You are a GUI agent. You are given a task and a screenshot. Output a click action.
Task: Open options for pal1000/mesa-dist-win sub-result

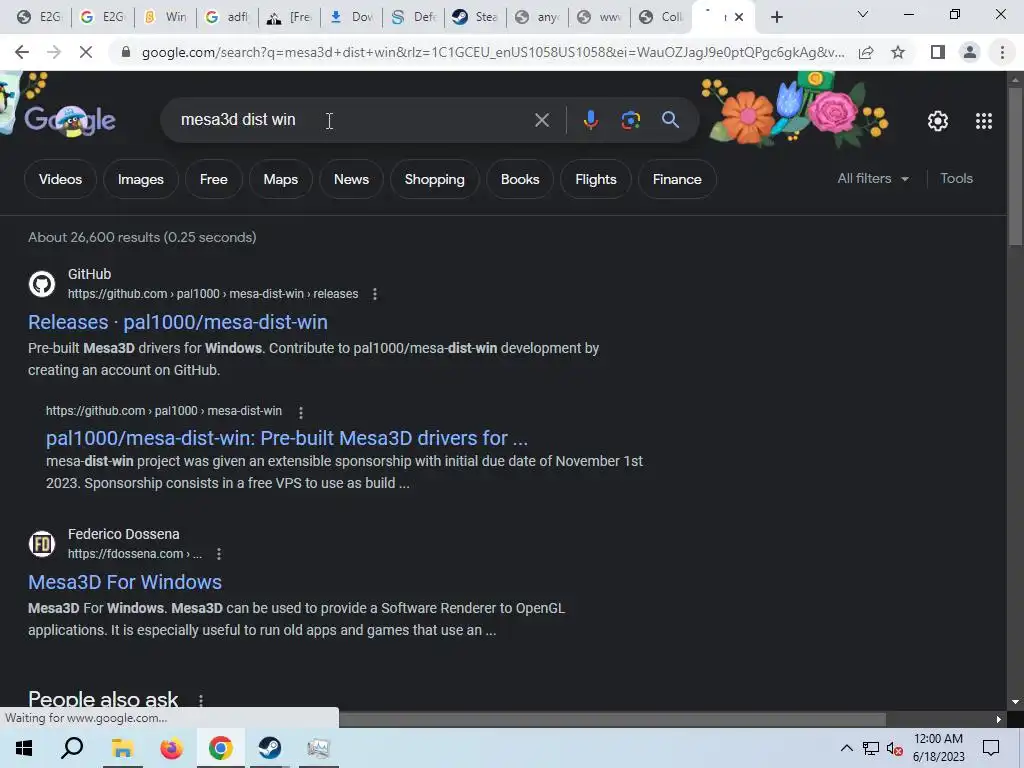tap(300, 412)
